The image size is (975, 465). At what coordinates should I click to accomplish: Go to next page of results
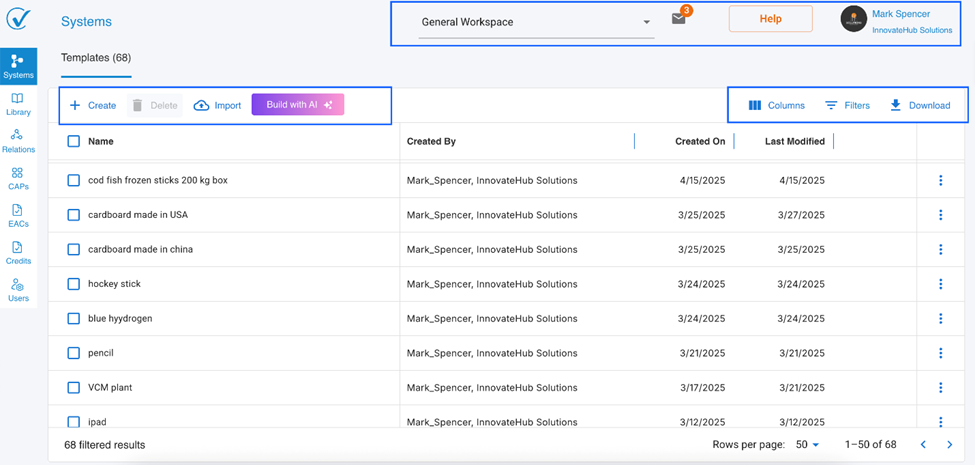[x=949, y=445]
